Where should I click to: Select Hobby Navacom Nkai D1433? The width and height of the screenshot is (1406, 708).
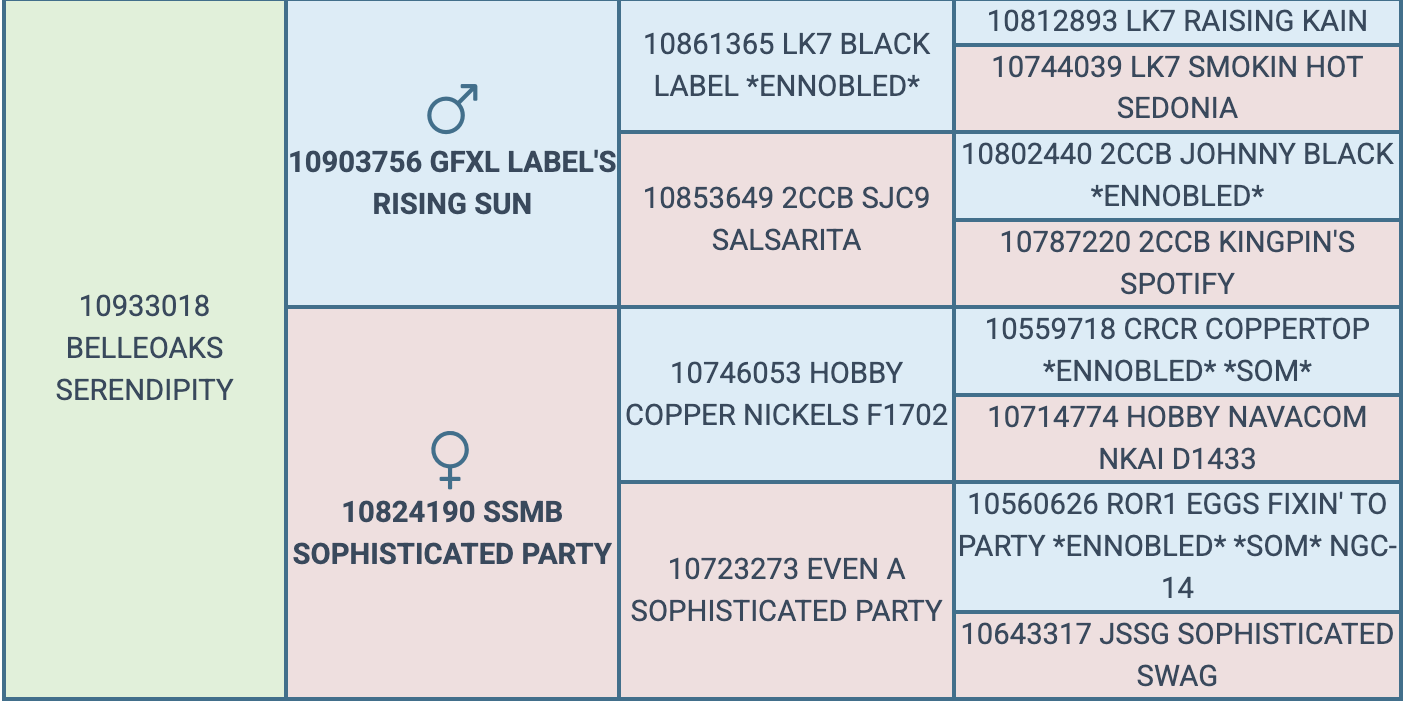pyautogui.click(x=1177, y=437)
